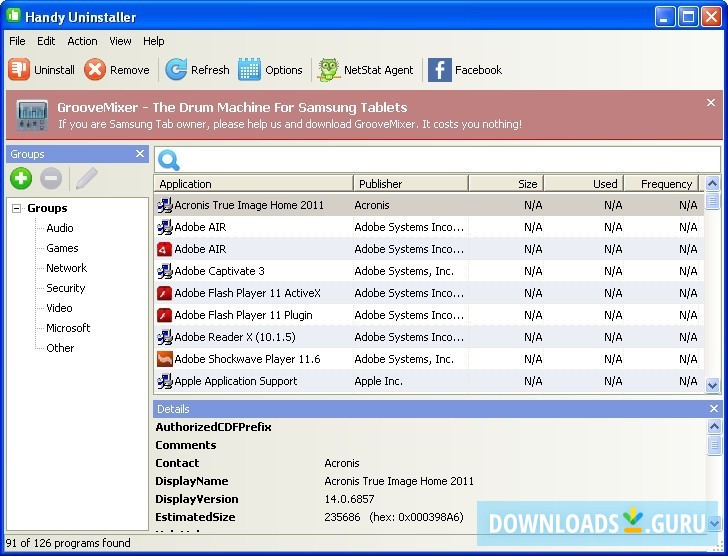Add a new group with green plus

pyautogui.click(x=21, y=179)
